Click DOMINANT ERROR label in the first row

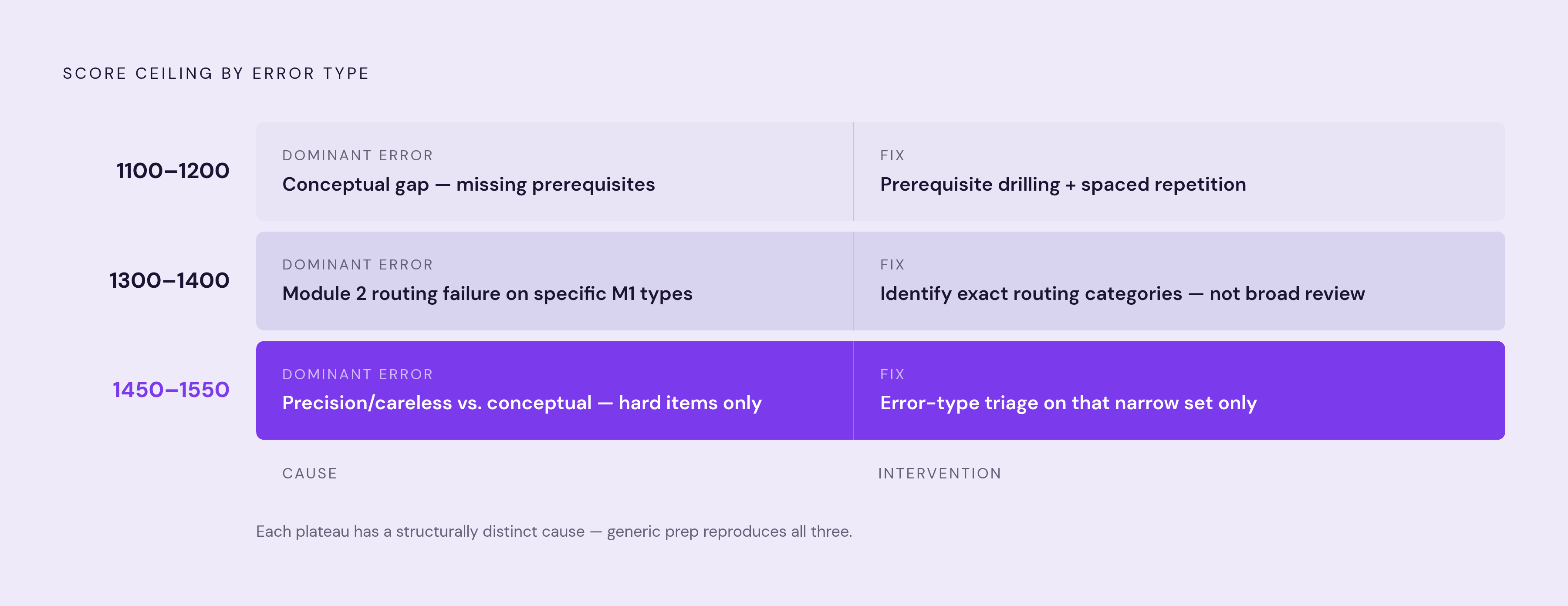tap(357, 156)
